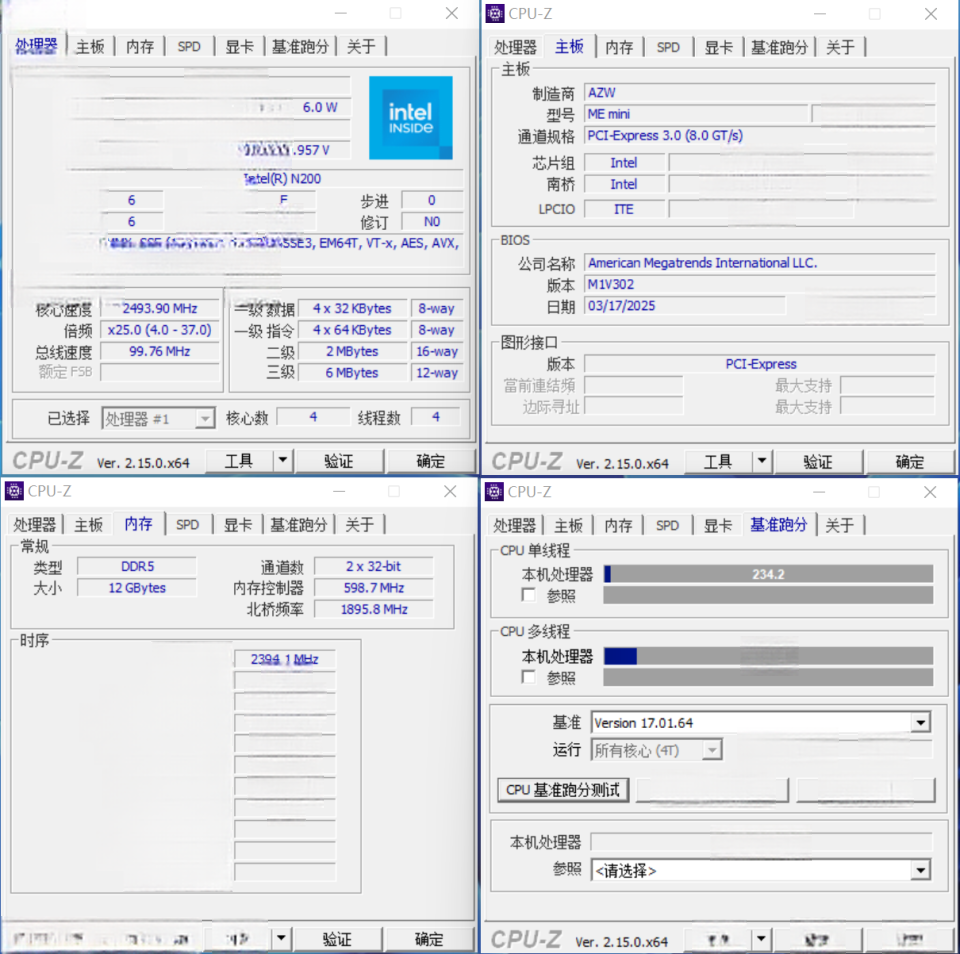Click the BIOS version field M1V302

tap(760, 284)
